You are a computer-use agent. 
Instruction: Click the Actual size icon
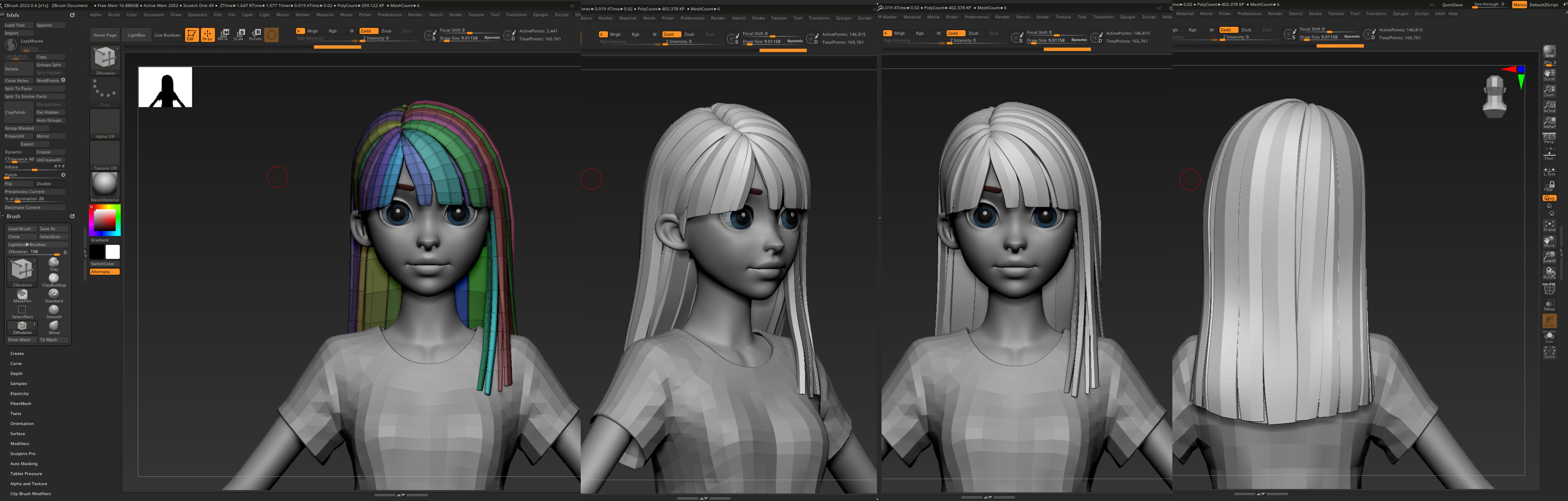[1549, 106]
